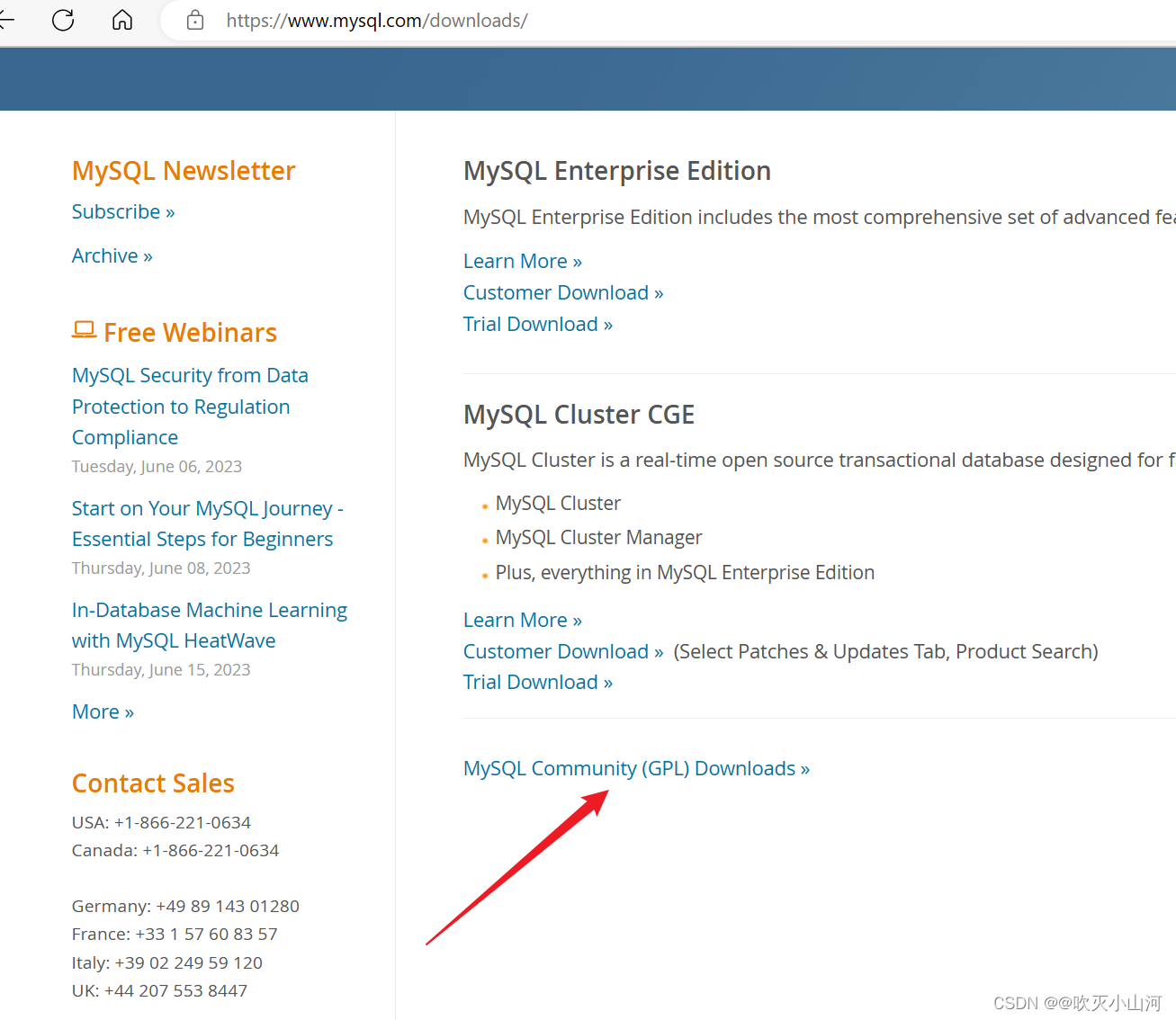Screen dimensions: 1176x1020
Task: Click the laptop icon beside Free Webinars
Action: click(84, 330)
